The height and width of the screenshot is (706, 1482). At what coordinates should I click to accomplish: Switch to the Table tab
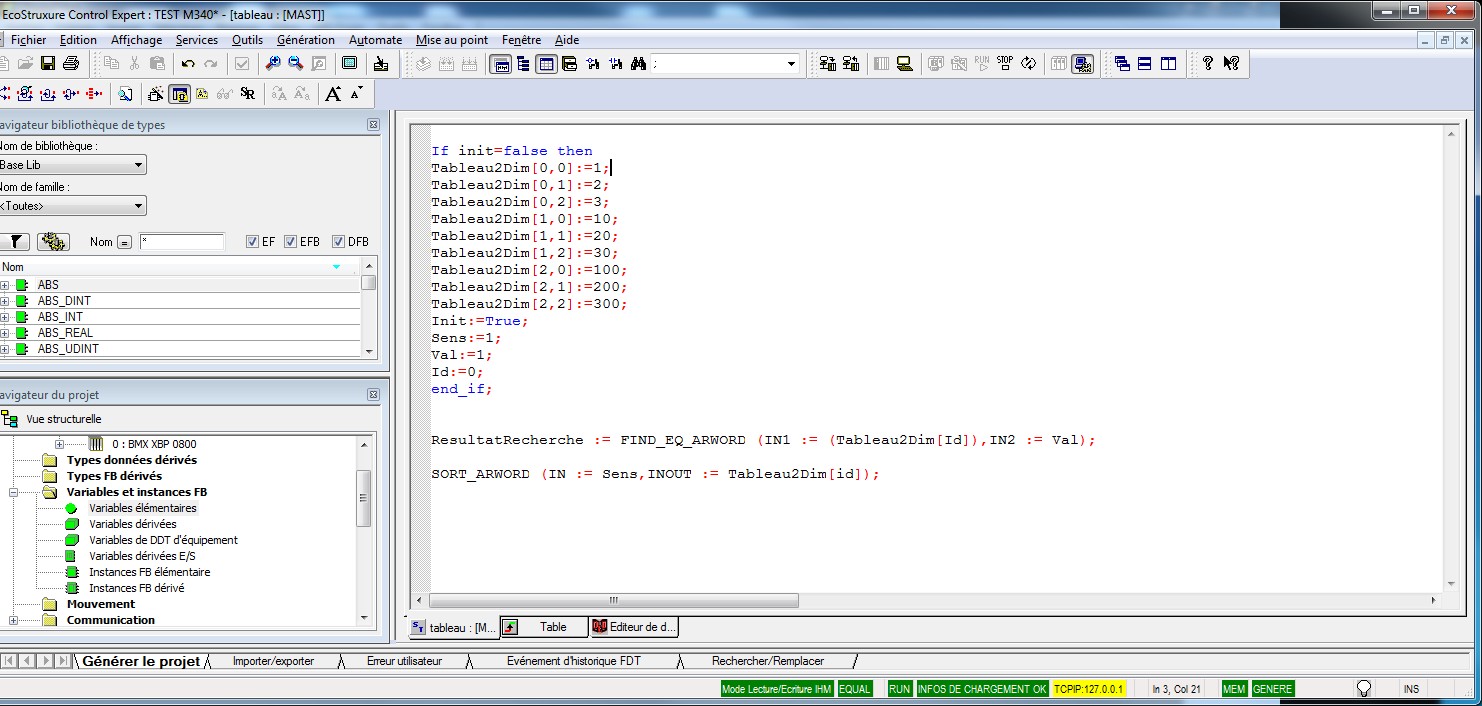(x=553, y=627)
